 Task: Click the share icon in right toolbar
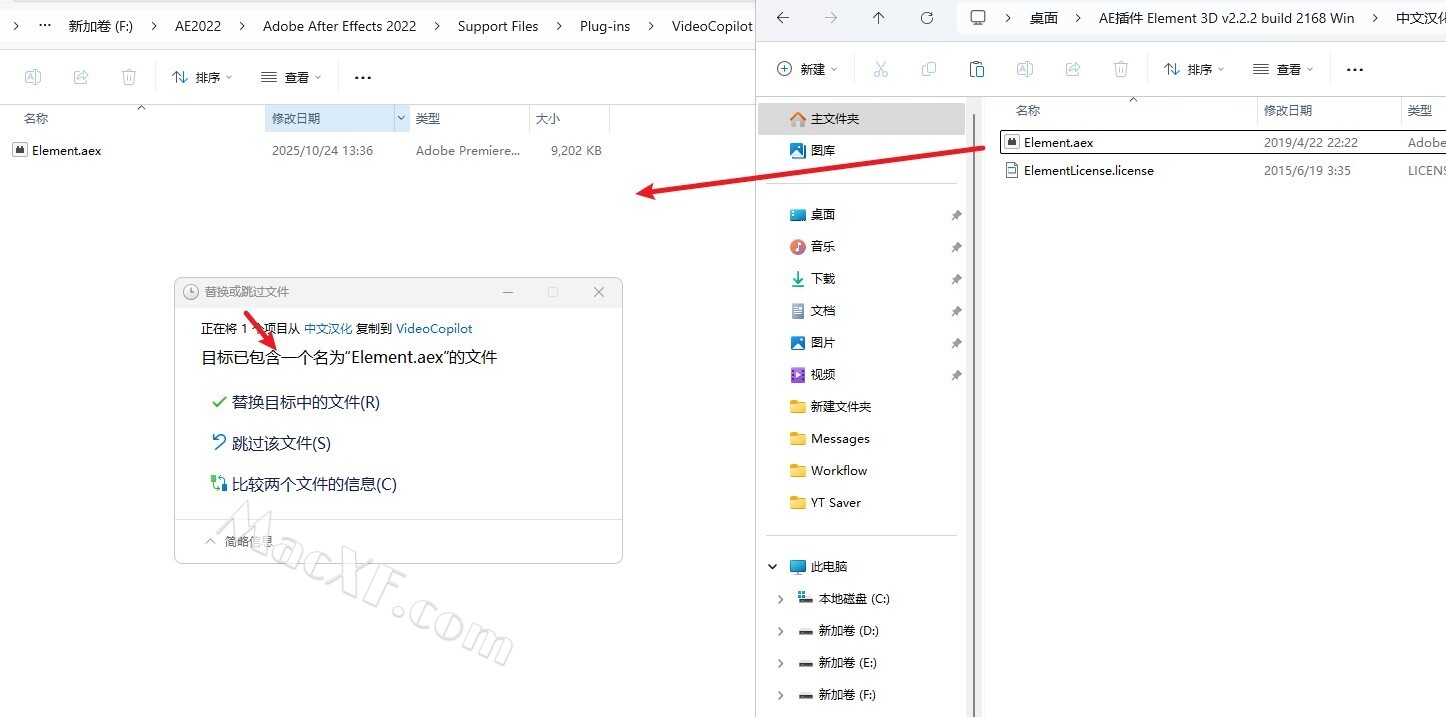1073,69
